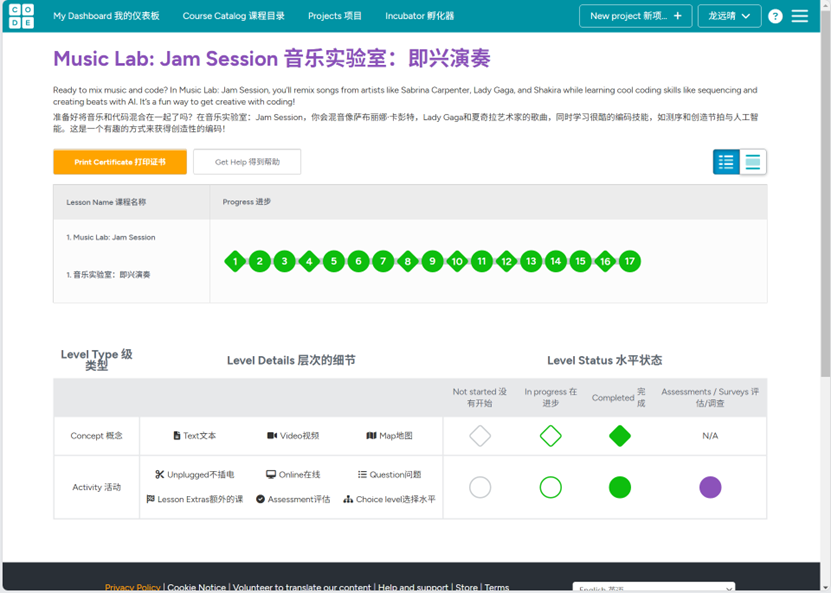Open level 7 circle bubble
Screen dimensions: 831x593
click(383, 261)
